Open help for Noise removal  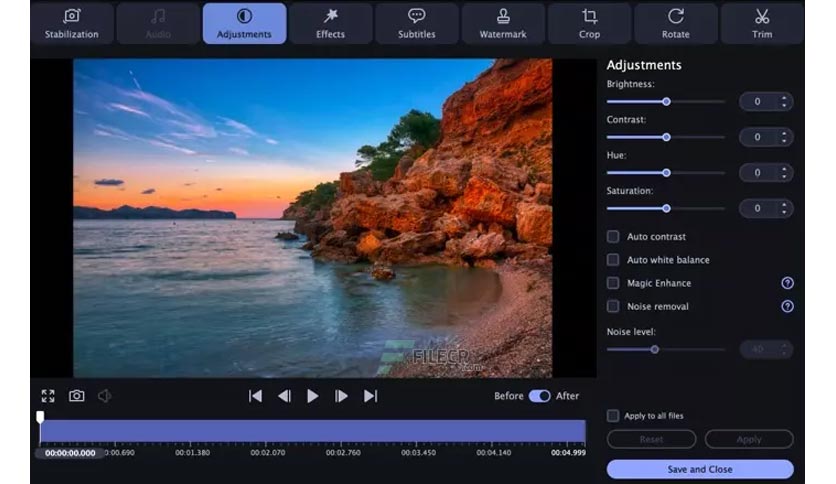coord(787,306)
